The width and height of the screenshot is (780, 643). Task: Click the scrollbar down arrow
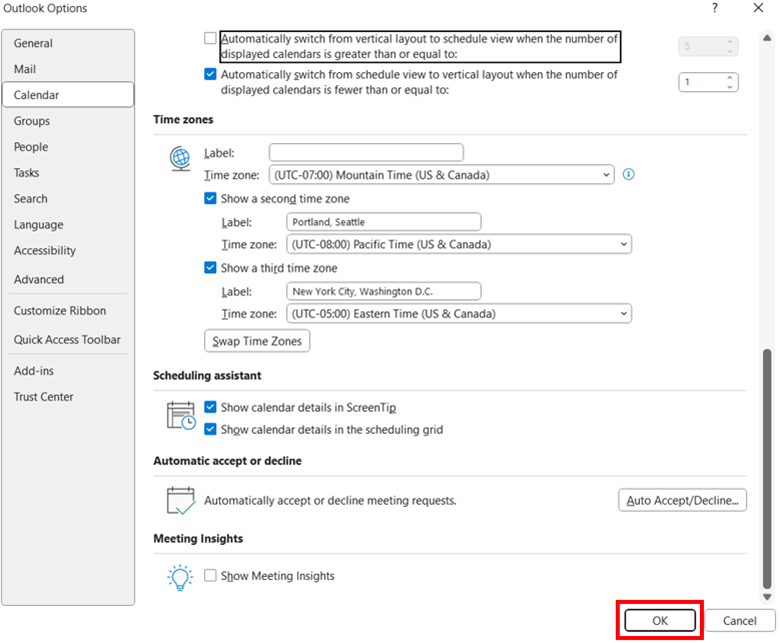click(767, 597)
